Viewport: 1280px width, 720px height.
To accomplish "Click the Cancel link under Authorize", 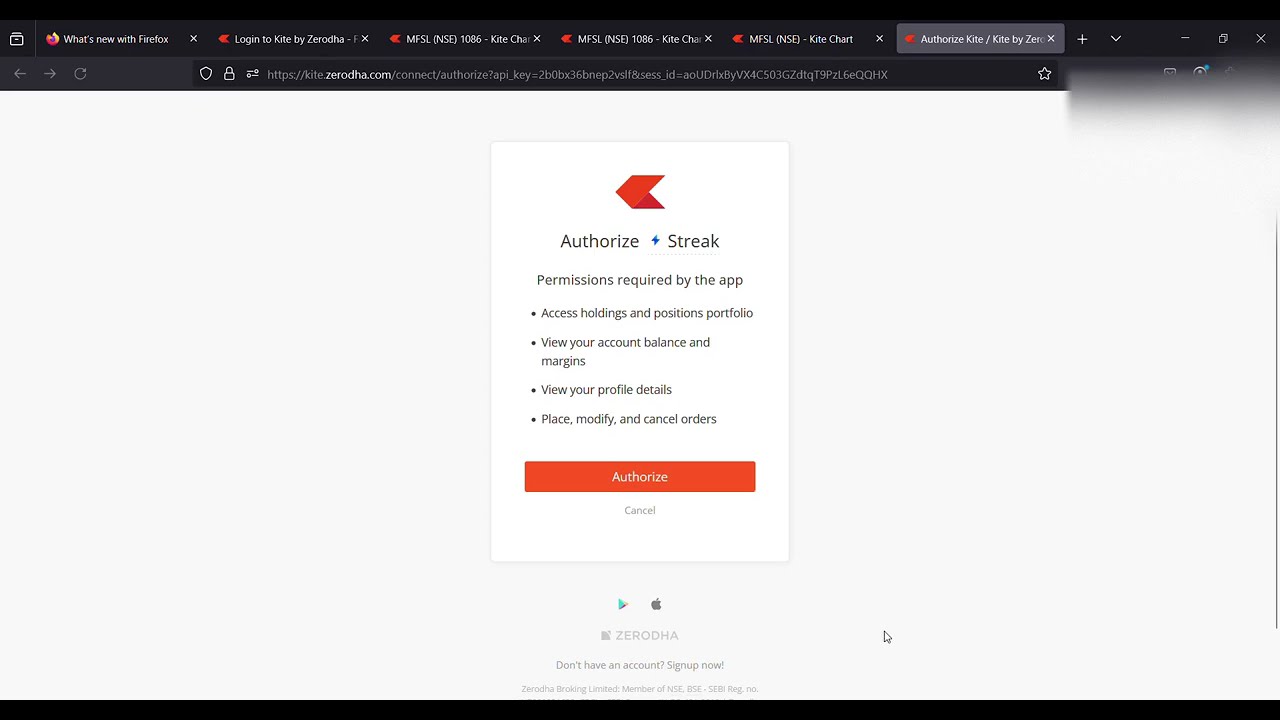I will tap(640, 510).
